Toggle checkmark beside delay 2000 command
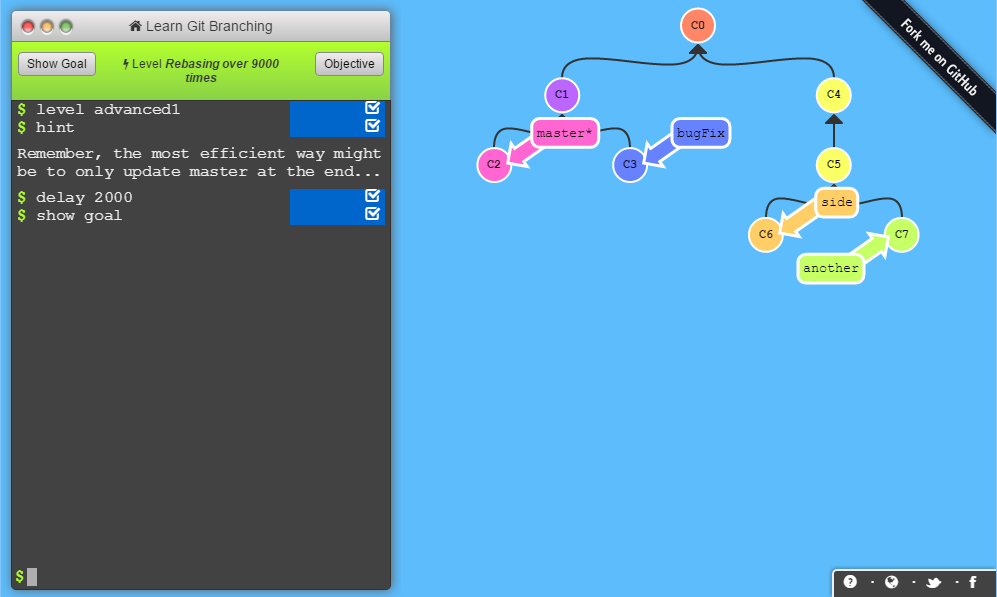The height and width of the screenshot is (597, 997). coord(373,196)
